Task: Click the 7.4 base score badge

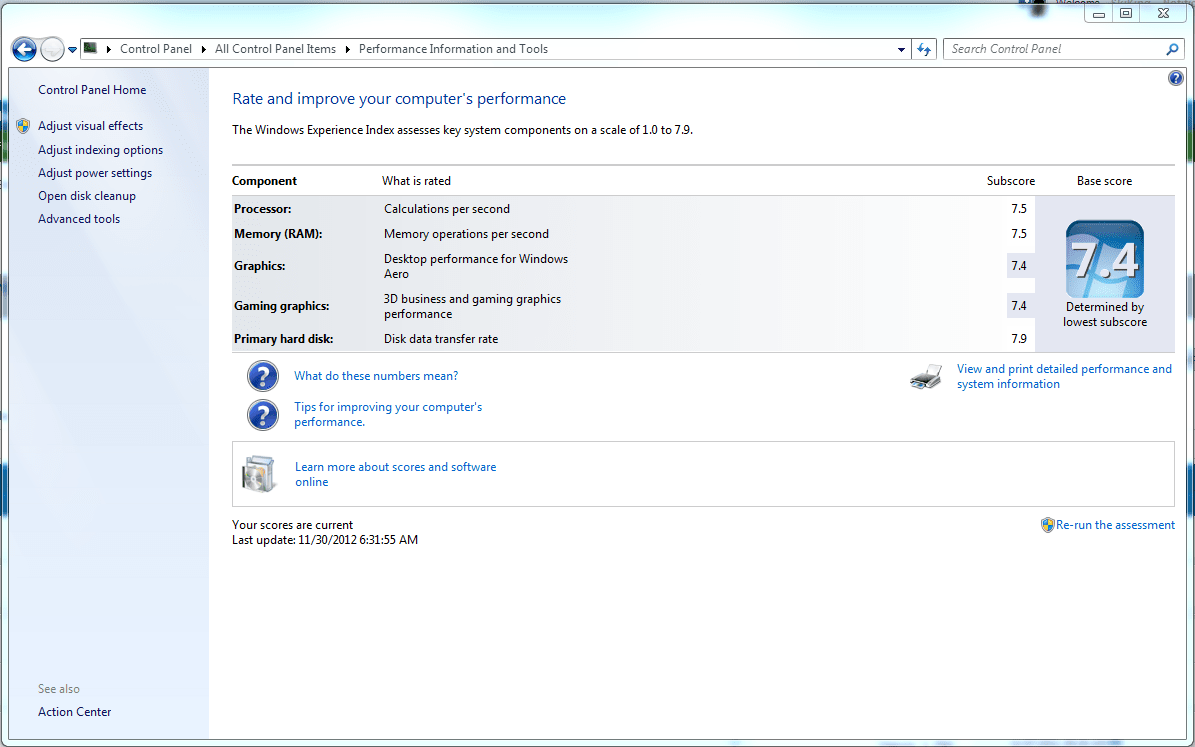Action: (1104, 259)
